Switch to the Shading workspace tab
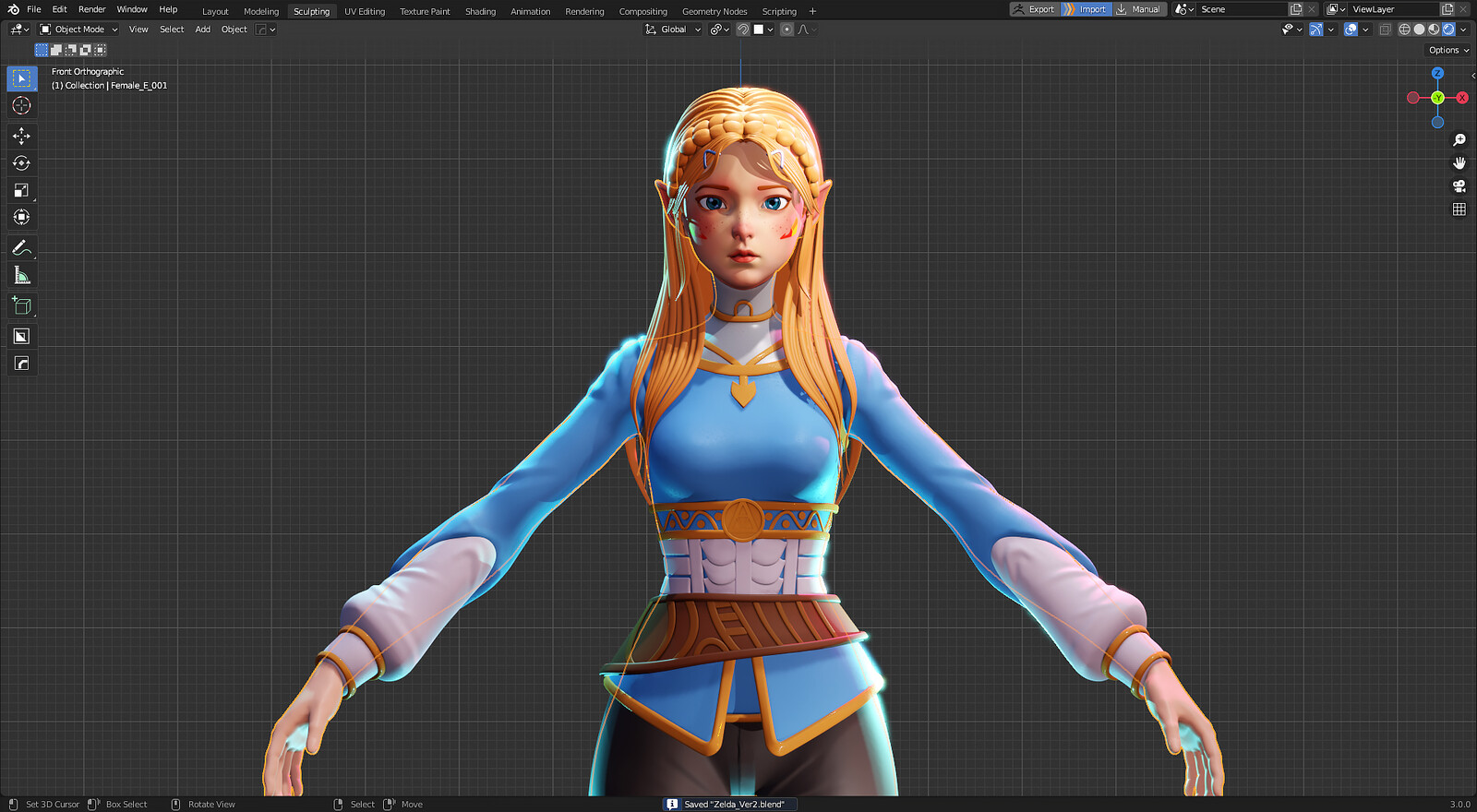The width and height of the screenshot is (1477, 812). [480, 11]
